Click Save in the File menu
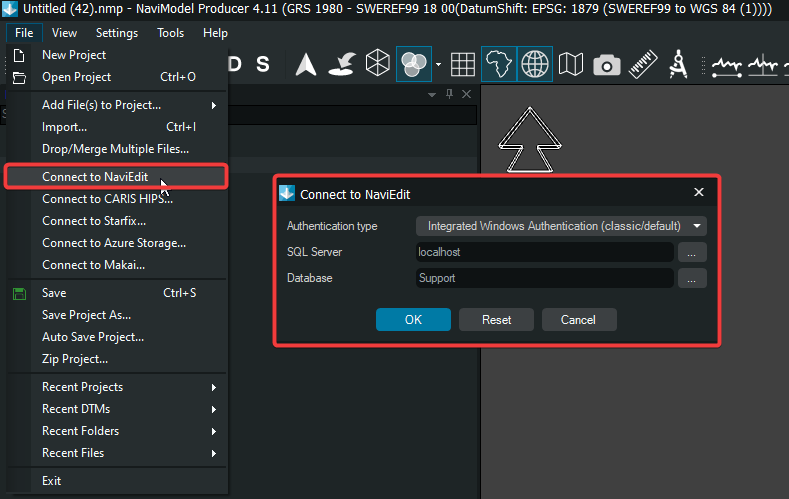Viewport: 789px width, 499px height. (117, 293)
